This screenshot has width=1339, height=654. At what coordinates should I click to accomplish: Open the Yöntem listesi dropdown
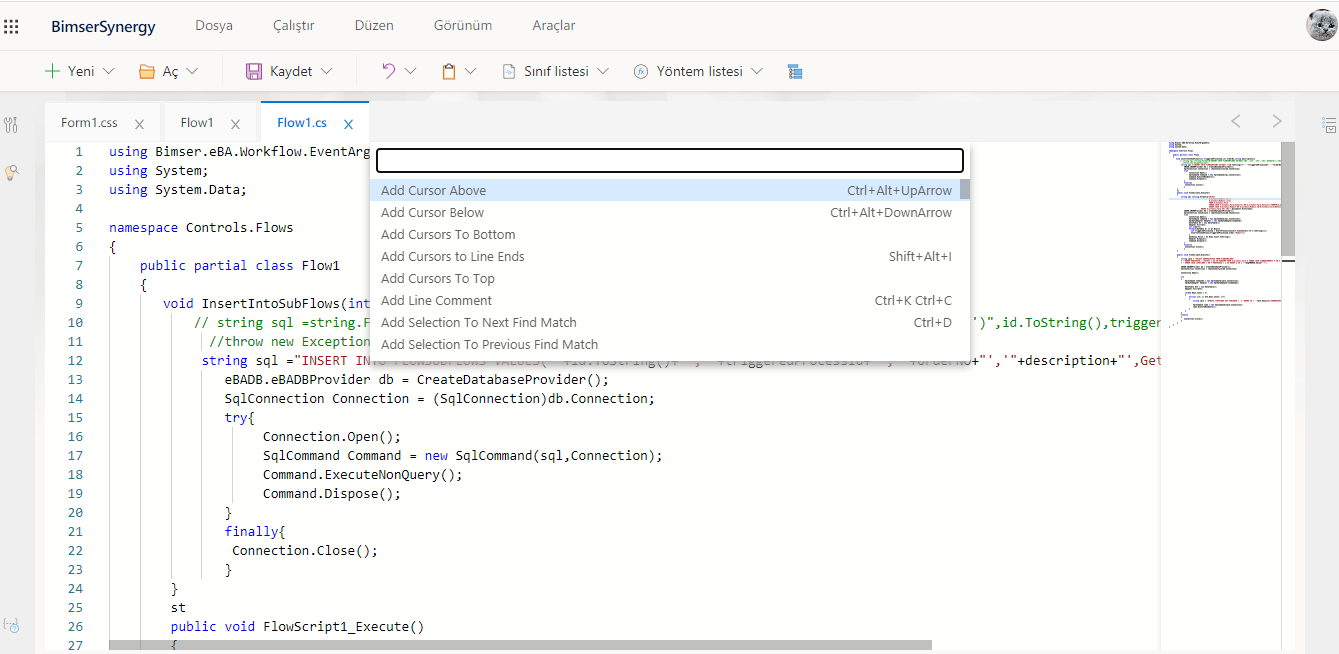point(756,71)
